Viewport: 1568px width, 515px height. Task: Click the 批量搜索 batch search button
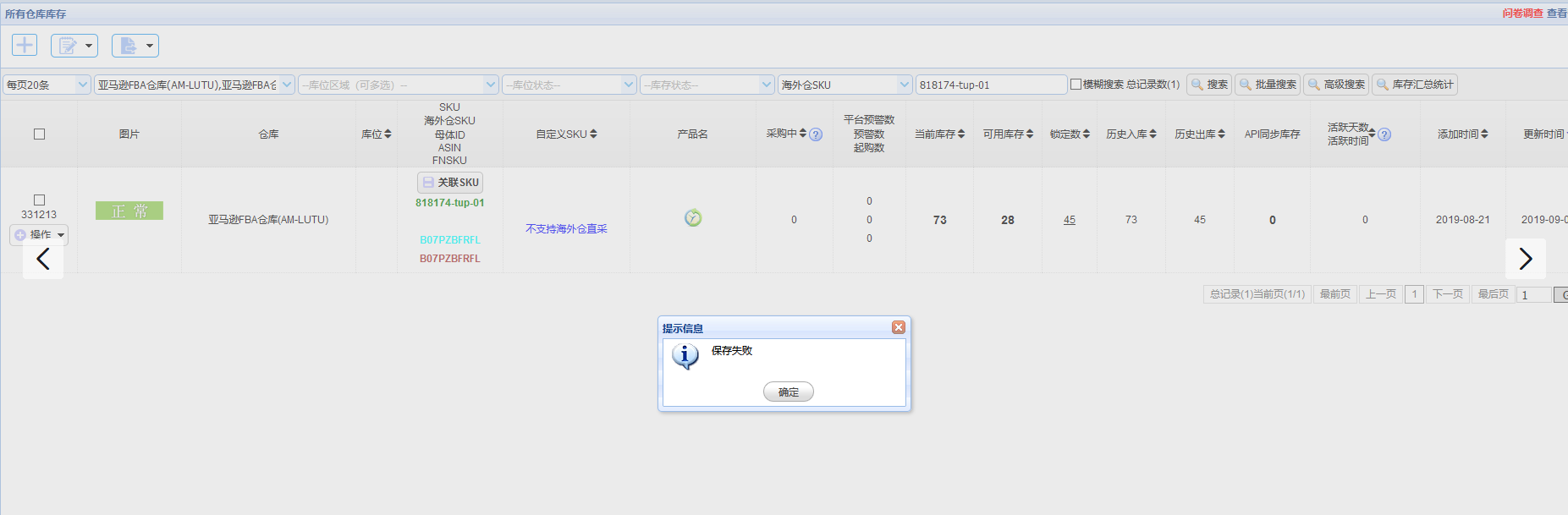1268,85
